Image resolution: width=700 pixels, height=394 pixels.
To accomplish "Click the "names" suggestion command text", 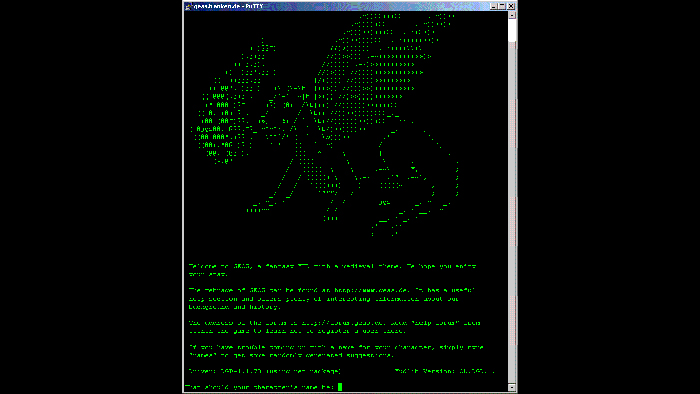I will tap(204, 355).
